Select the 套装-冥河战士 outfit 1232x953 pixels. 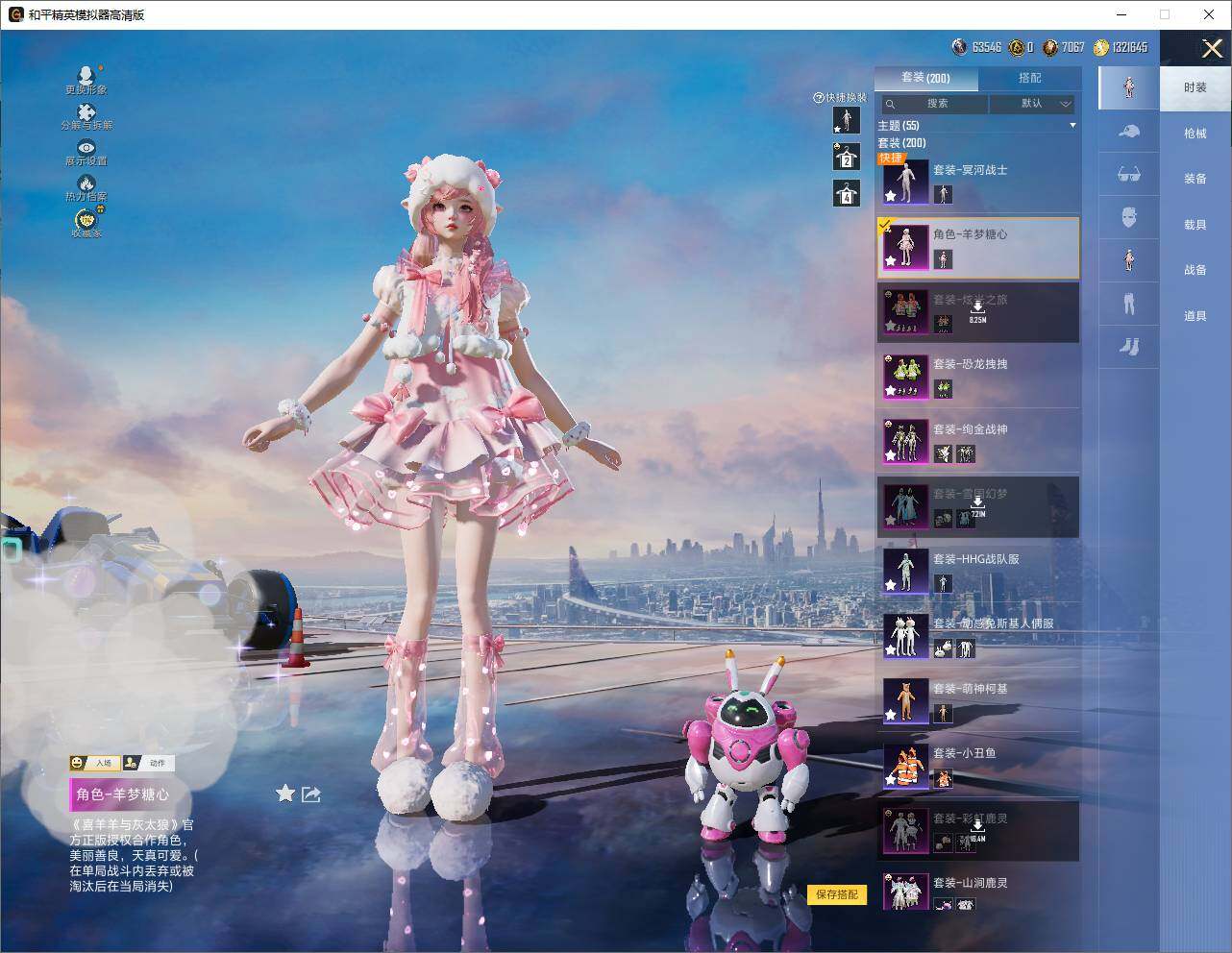click(x=977, y=183)
